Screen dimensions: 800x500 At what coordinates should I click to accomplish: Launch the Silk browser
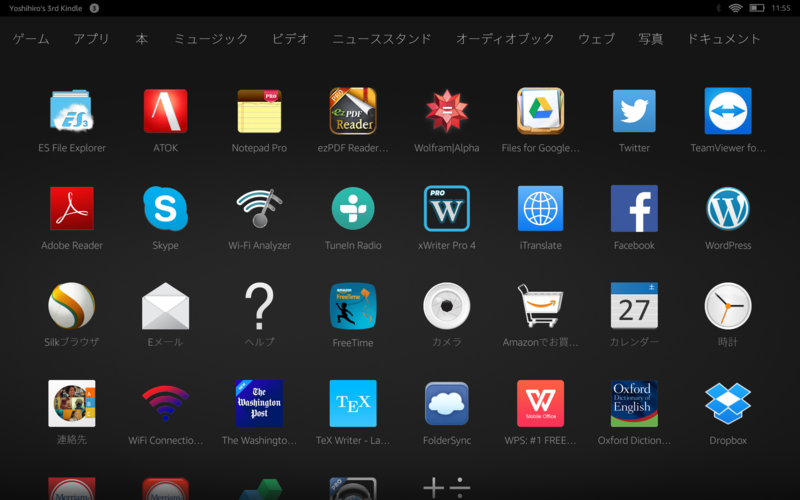tap(71, 306)
